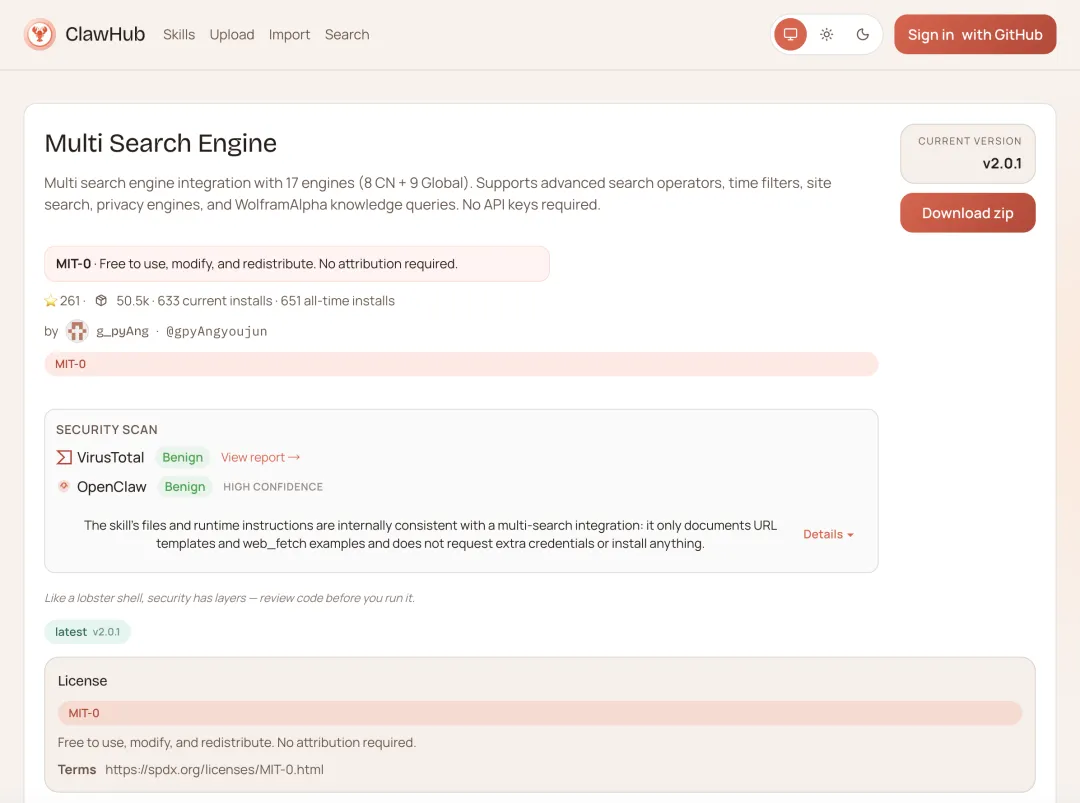Click the OpenClaw scanner icon
The image size is (1080, 803).
pyautogui.click(x=64, y=487)
